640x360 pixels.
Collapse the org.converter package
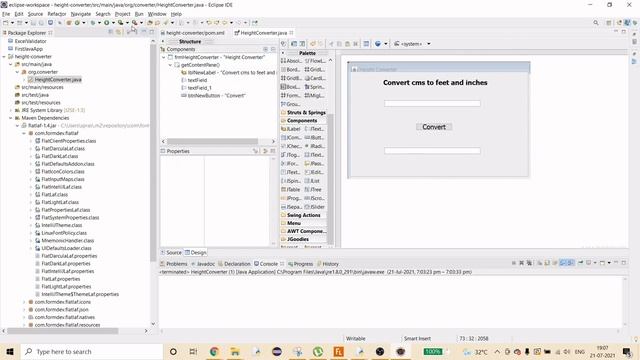18,72
